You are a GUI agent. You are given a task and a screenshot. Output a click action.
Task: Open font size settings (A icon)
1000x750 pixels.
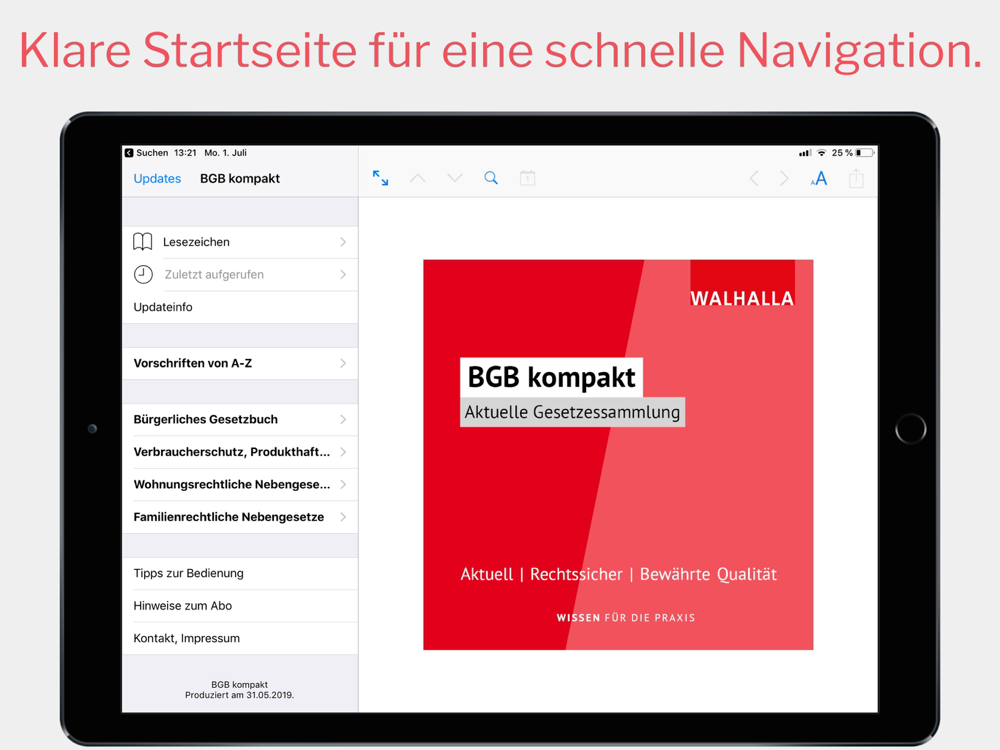[819, 179]
